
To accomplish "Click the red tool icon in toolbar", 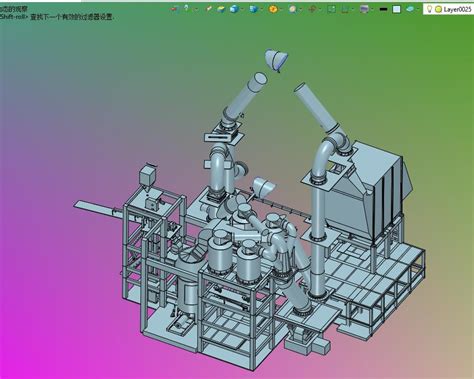I will point(174,9).
